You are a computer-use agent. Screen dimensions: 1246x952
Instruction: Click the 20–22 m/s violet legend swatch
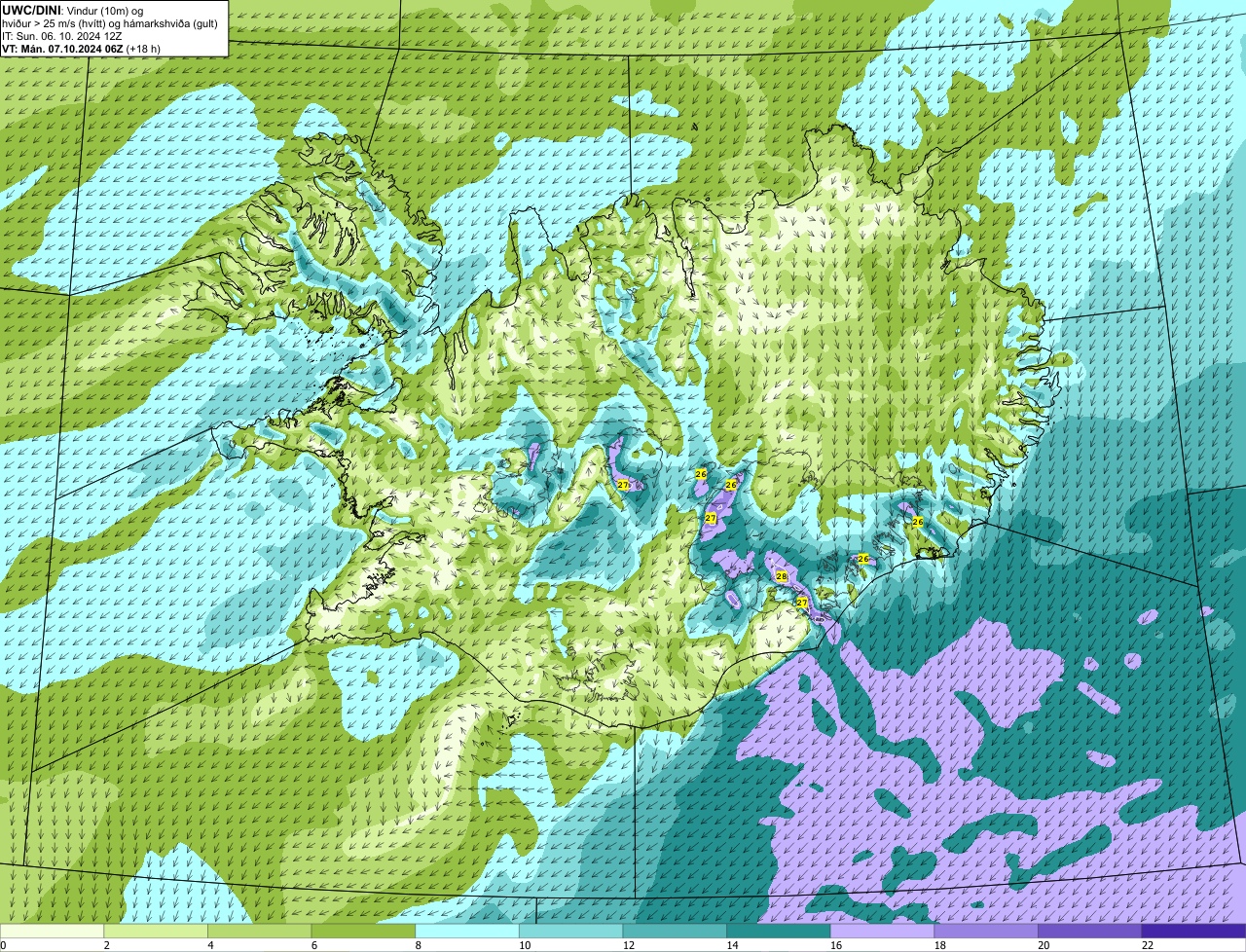(x=1090, y=931)
